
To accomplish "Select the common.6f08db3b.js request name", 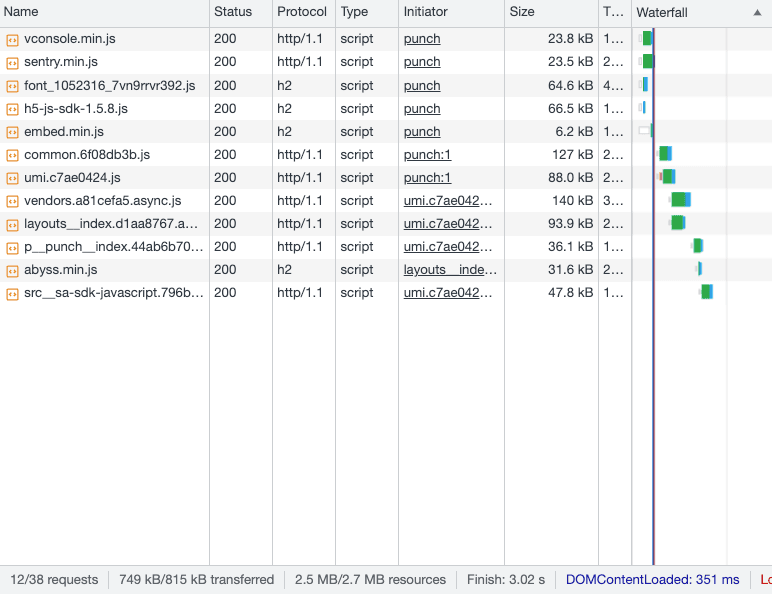I will click(x=87, y=155).
